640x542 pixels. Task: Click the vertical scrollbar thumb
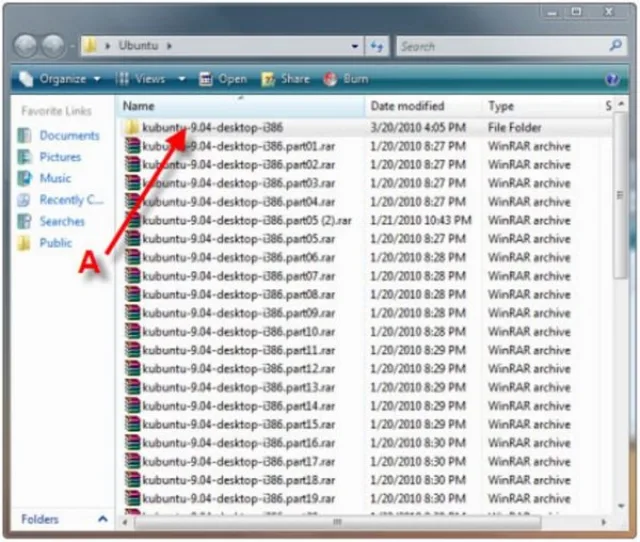[620, 196]
